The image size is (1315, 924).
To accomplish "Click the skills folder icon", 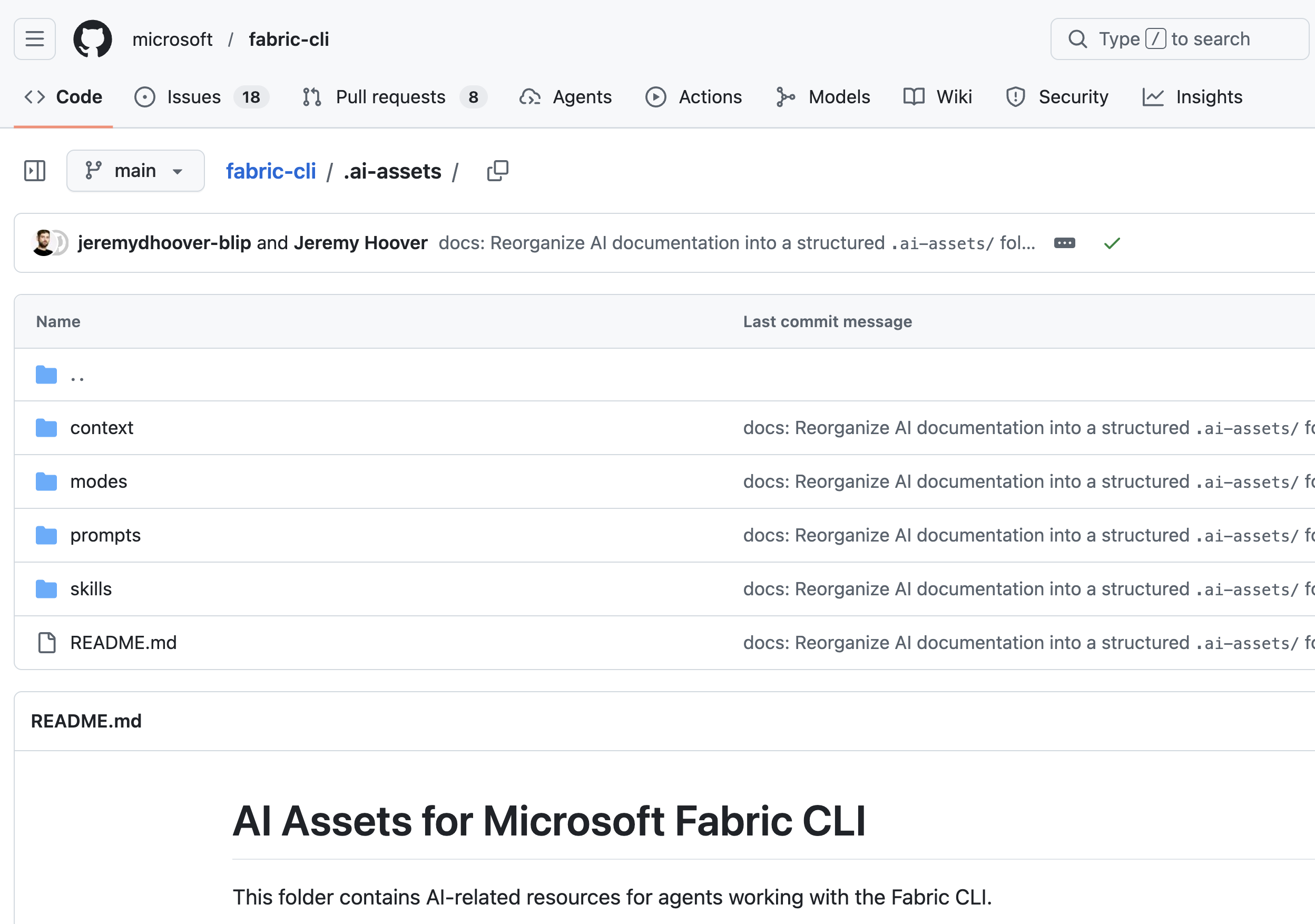I will [46, 589].
